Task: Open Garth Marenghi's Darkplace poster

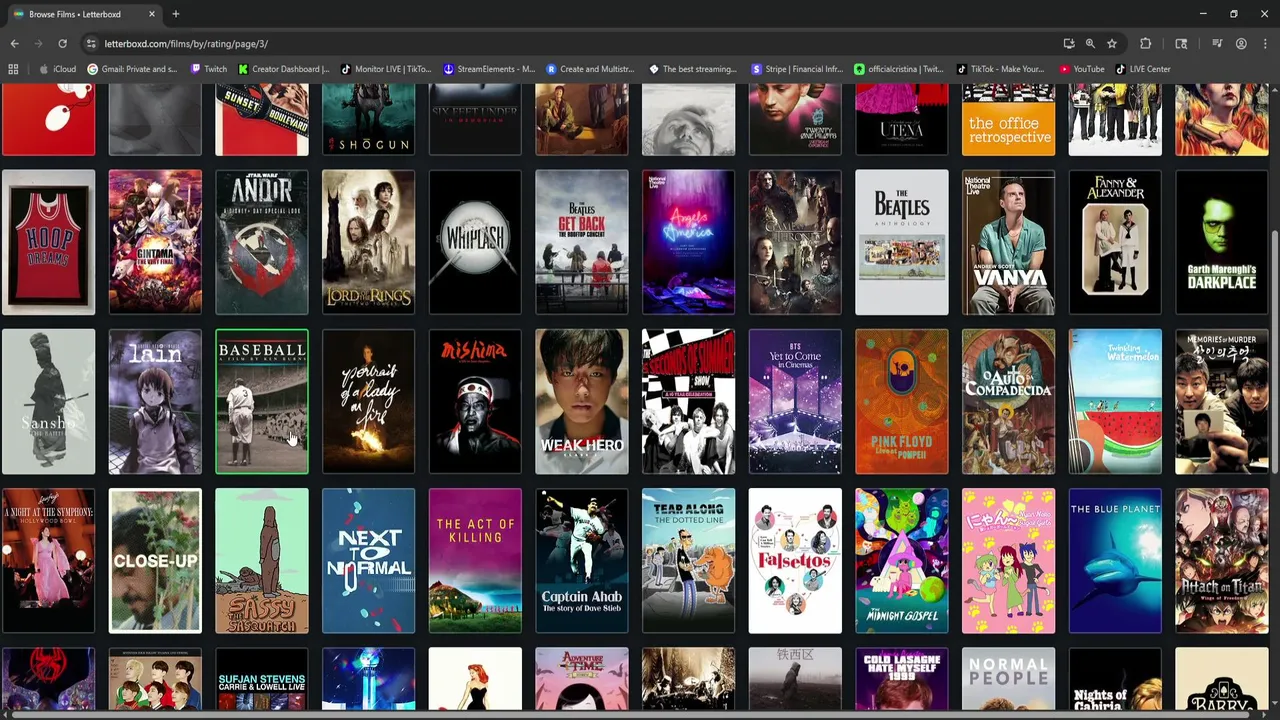Action: coord(1222,242)
